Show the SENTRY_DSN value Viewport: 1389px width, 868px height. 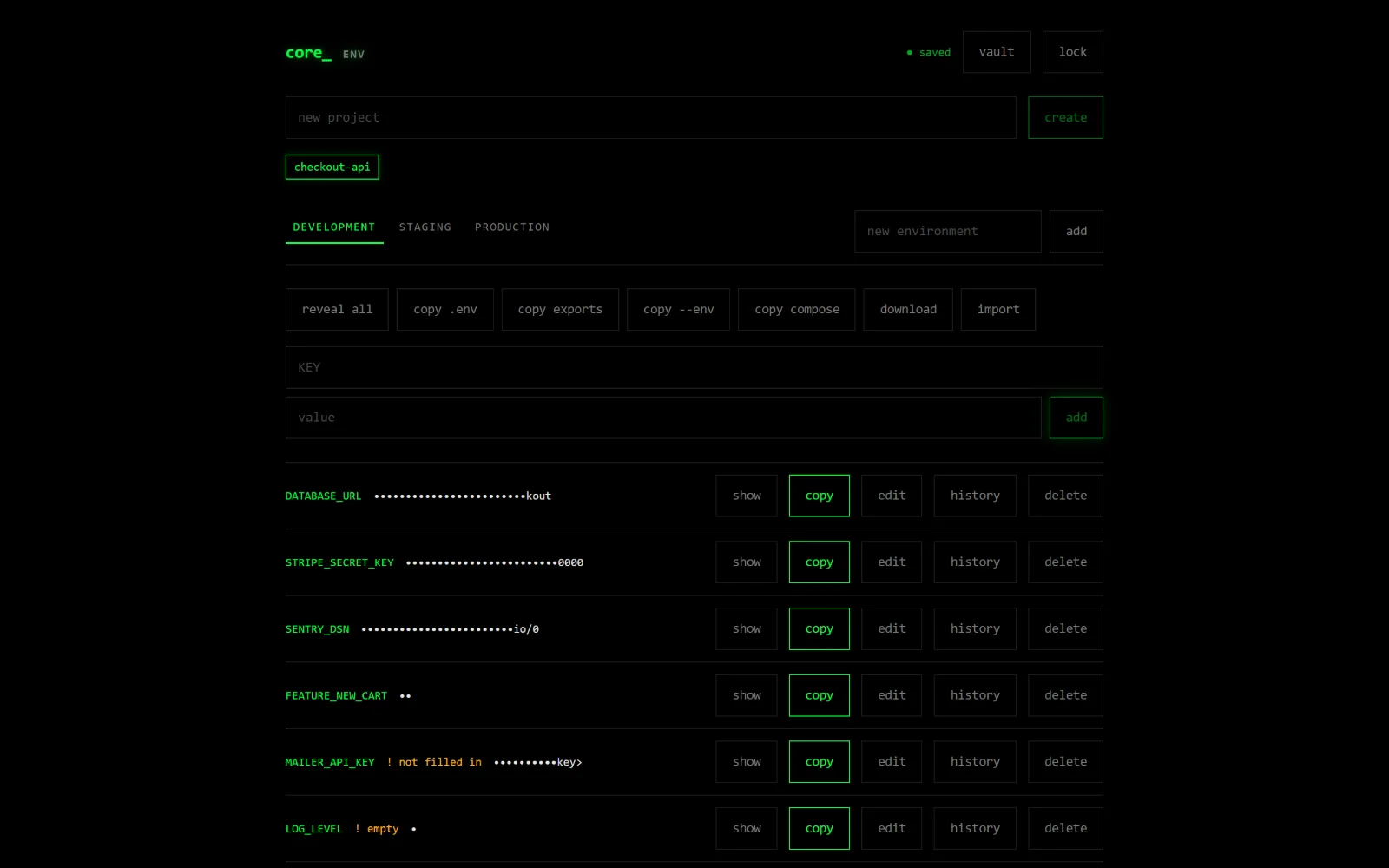coord(747,629)
